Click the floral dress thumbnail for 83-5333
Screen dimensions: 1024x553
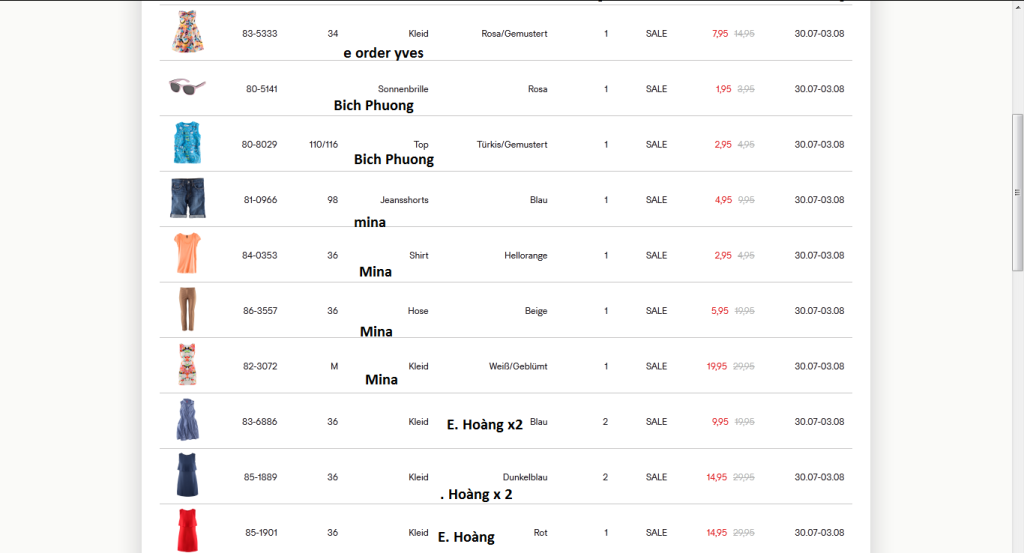pos(187,32)
